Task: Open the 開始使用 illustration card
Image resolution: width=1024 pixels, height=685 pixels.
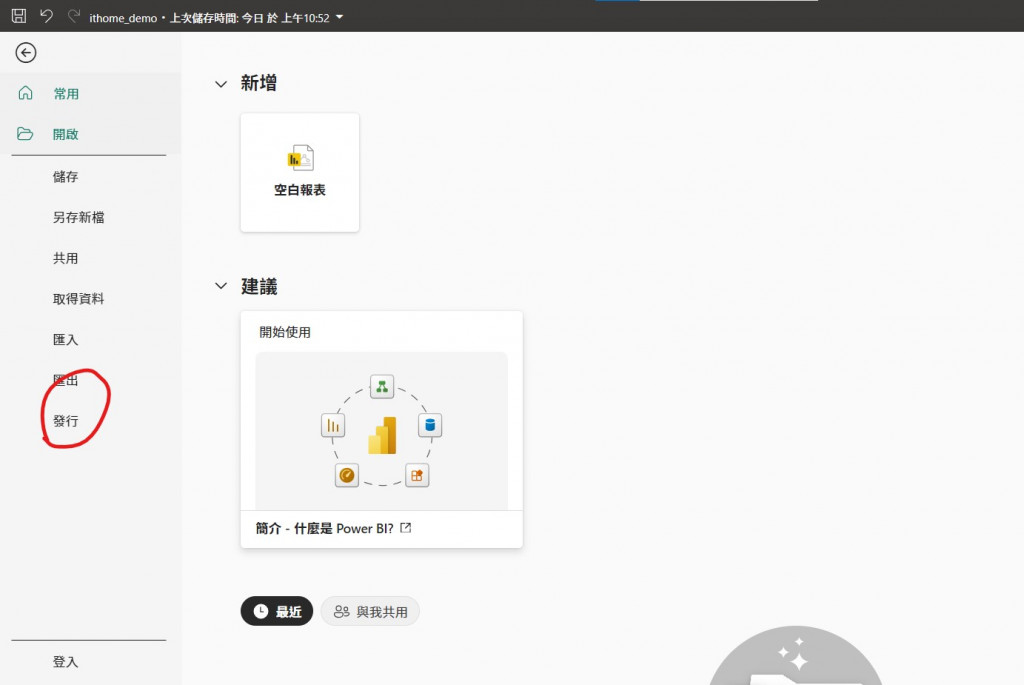Action: pos(381,431)
